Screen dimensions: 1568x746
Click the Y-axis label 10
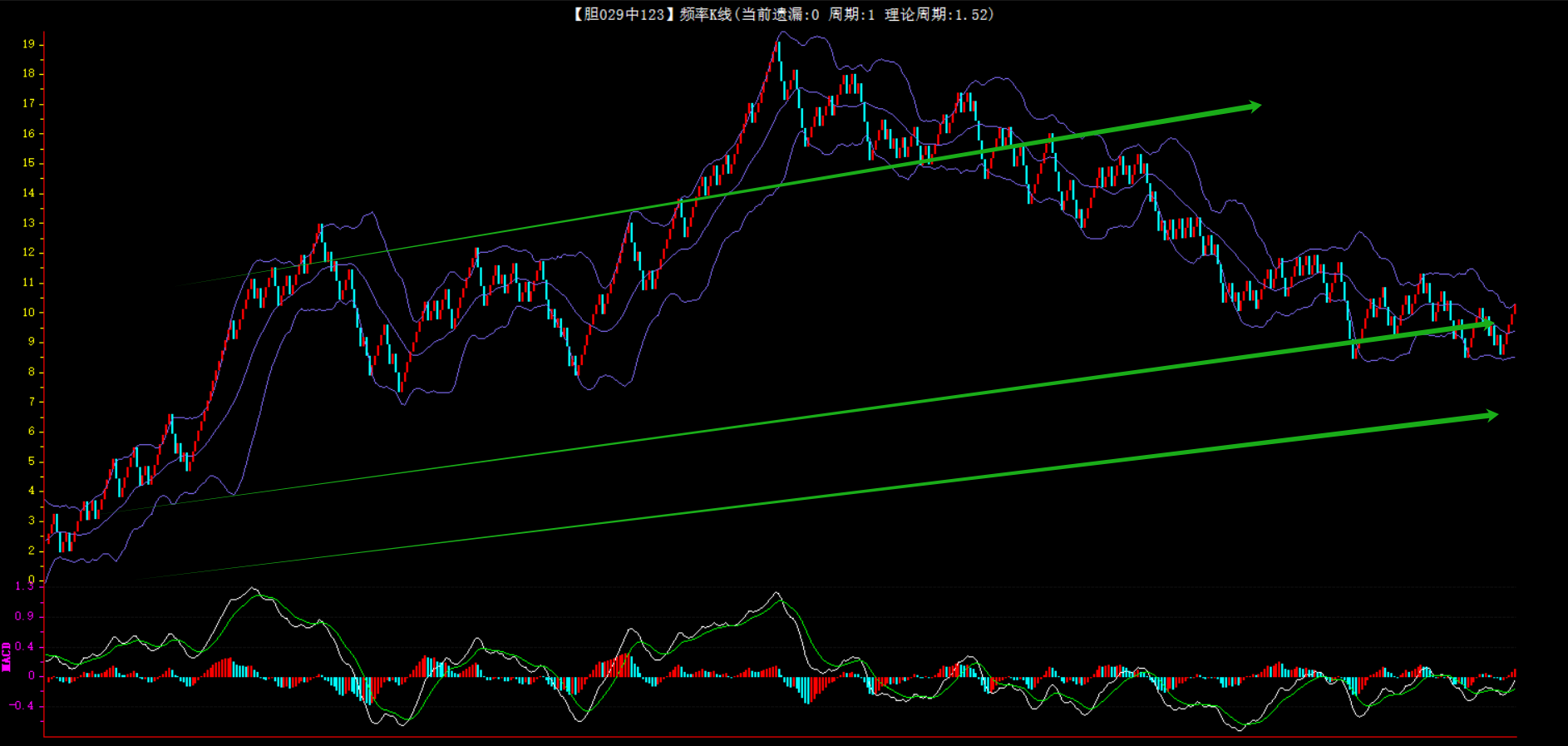click(x=29, y=313)
